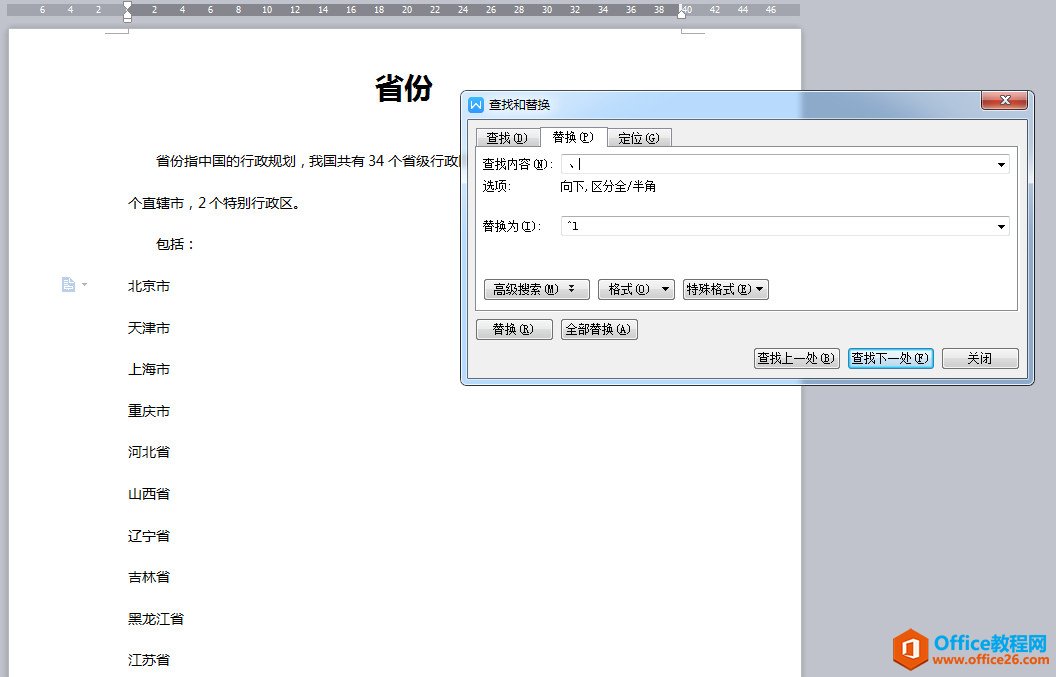Switch to the 查找 (Find) tab

coord(505,137)
